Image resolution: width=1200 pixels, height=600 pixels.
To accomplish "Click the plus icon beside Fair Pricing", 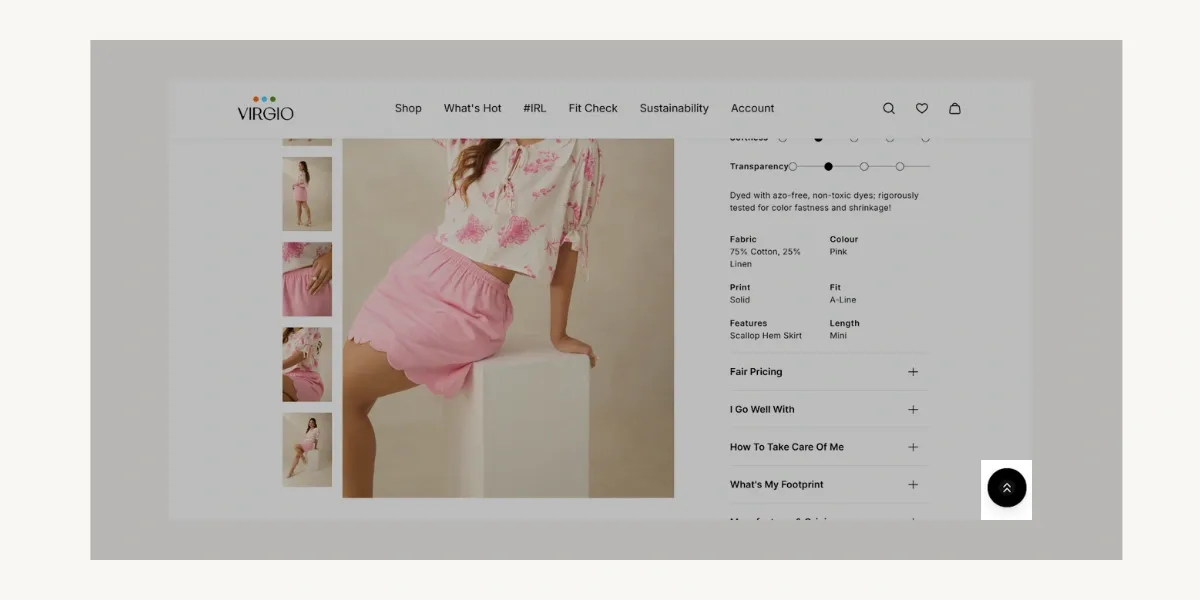I will (912, 371).
